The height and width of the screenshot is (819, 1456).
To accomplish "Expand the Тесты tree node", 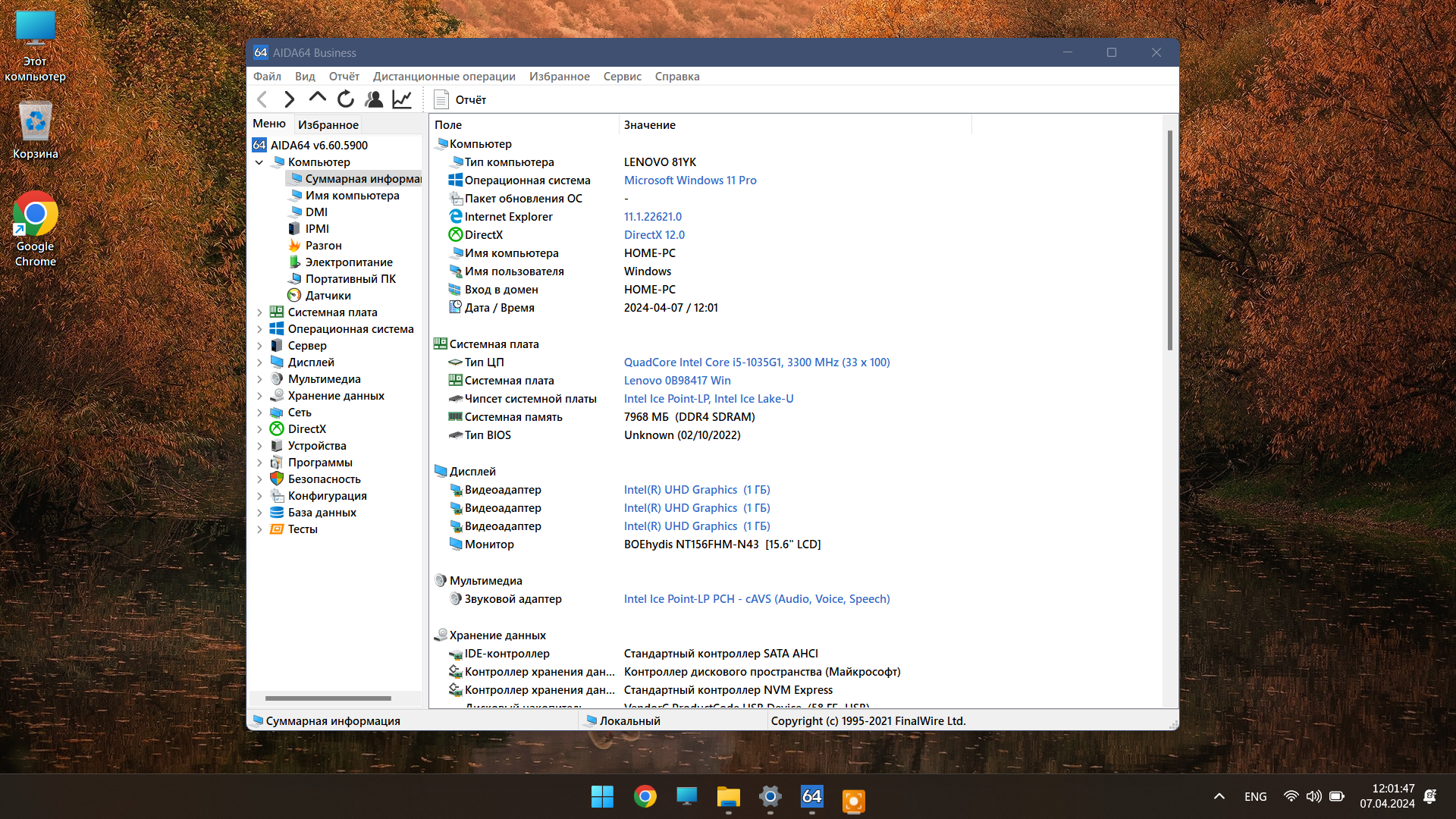I will pos(259,529).
